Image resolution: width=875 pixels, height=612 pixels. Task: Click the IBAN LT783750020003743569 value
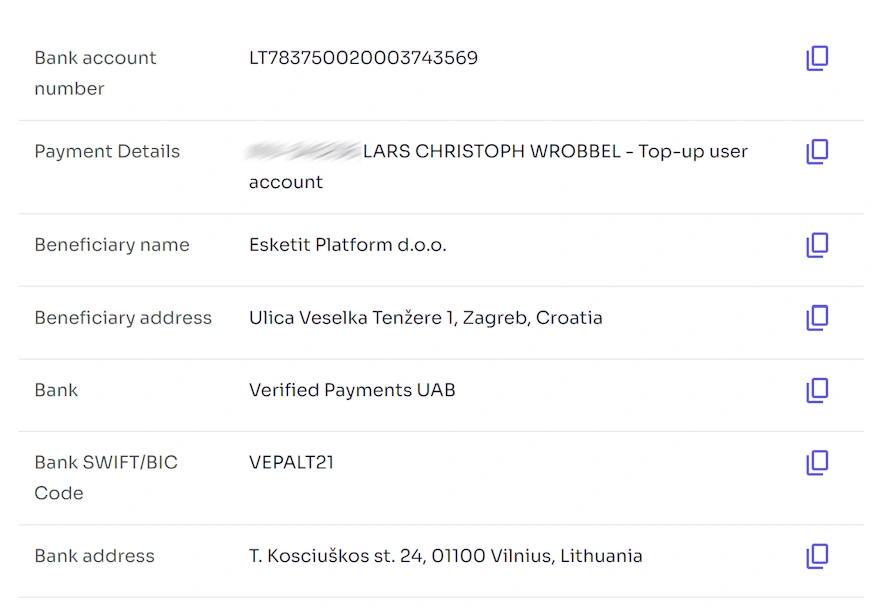(x=363, y=58)
